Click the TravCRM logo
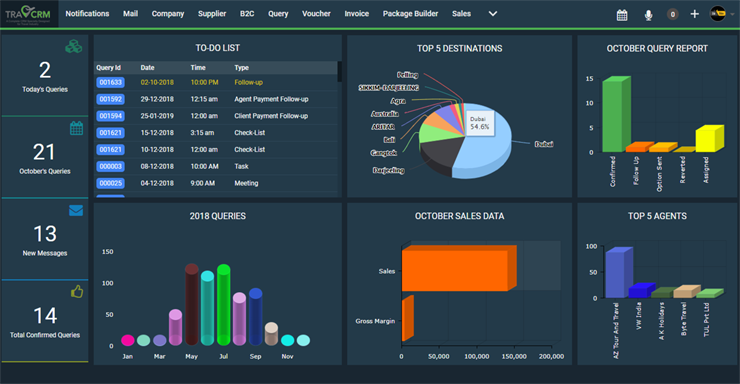This screenshot has width=740, height=384. coord(28,15)
